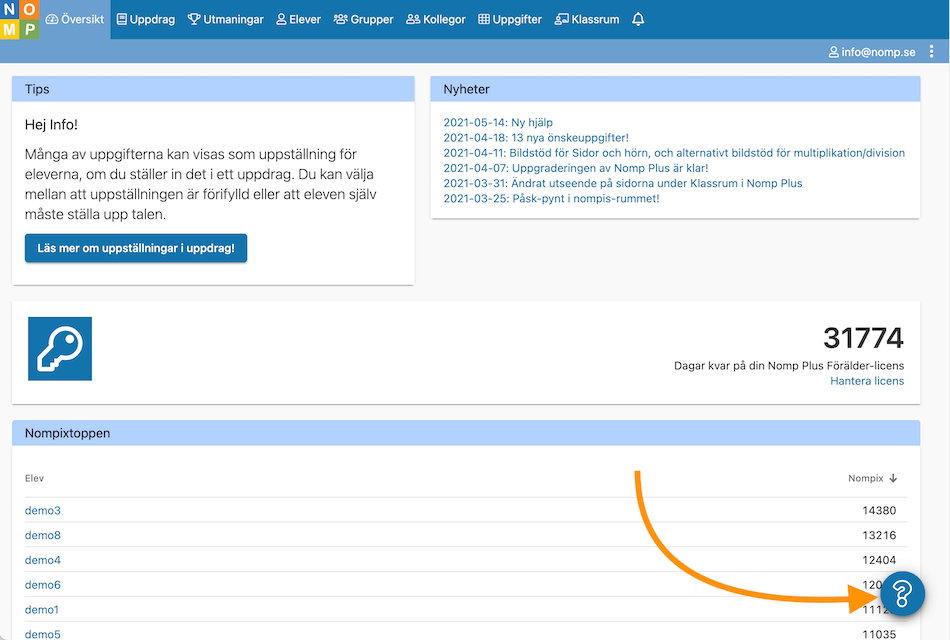Go to Uppdrag menu item
The height and width of the screenshot is (640, 950).
pyautogui.click(x=145, y=19)
